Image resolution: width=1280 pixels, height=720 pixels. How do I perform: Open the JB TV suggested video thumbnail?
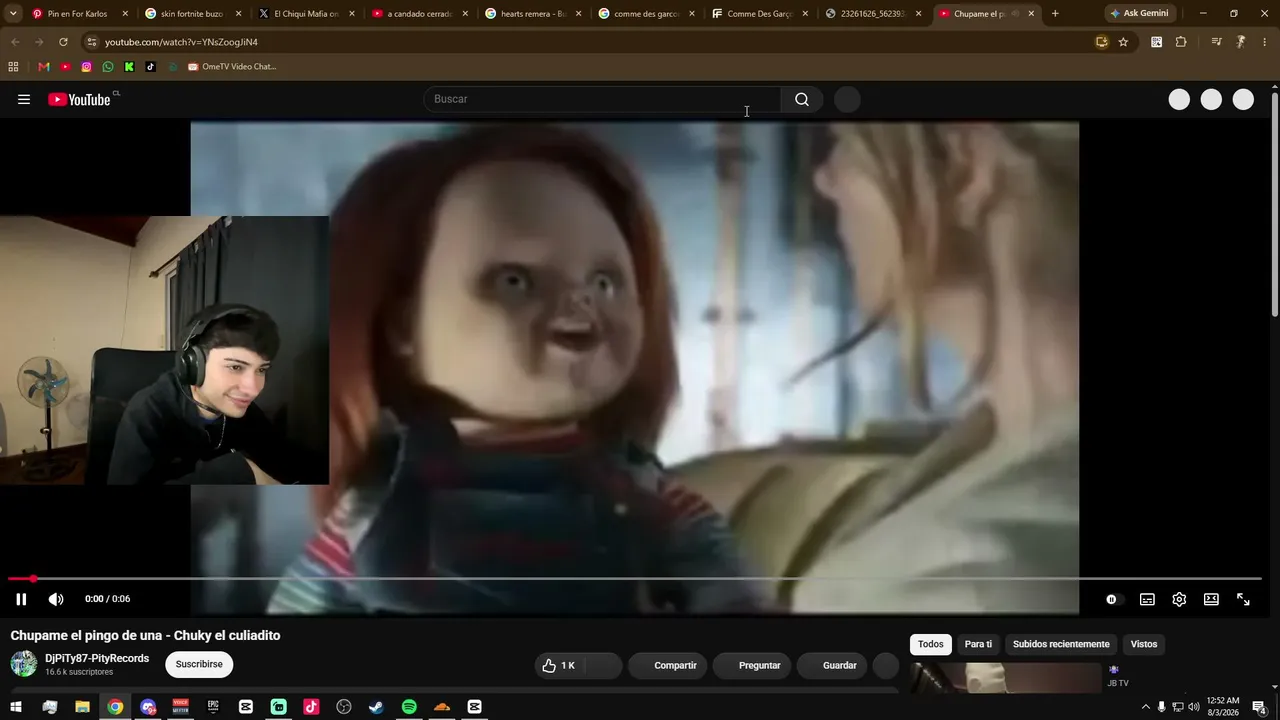pos(1005,677)
